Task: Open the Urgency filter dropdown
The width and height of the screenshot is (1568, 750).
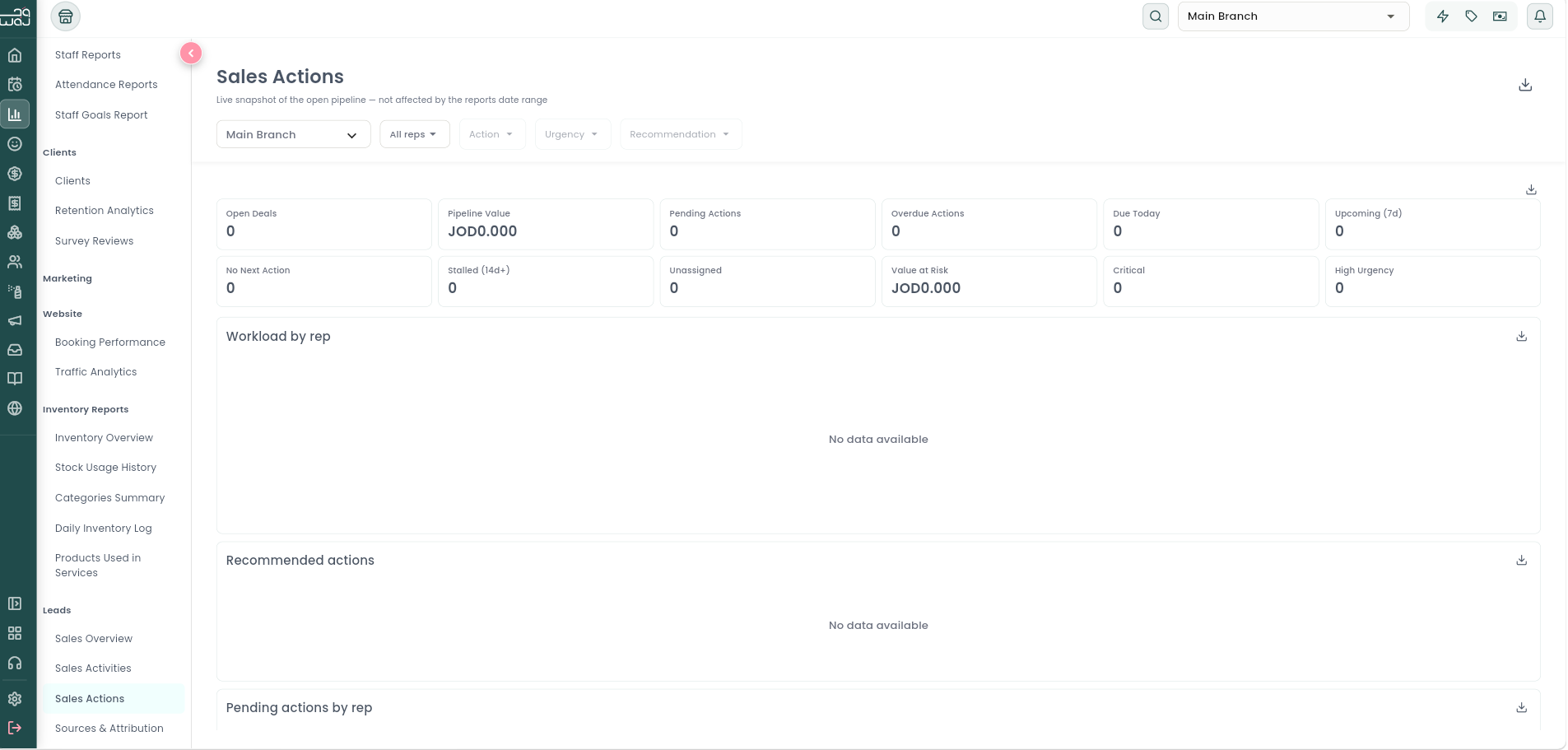Action: pos(573,134)
